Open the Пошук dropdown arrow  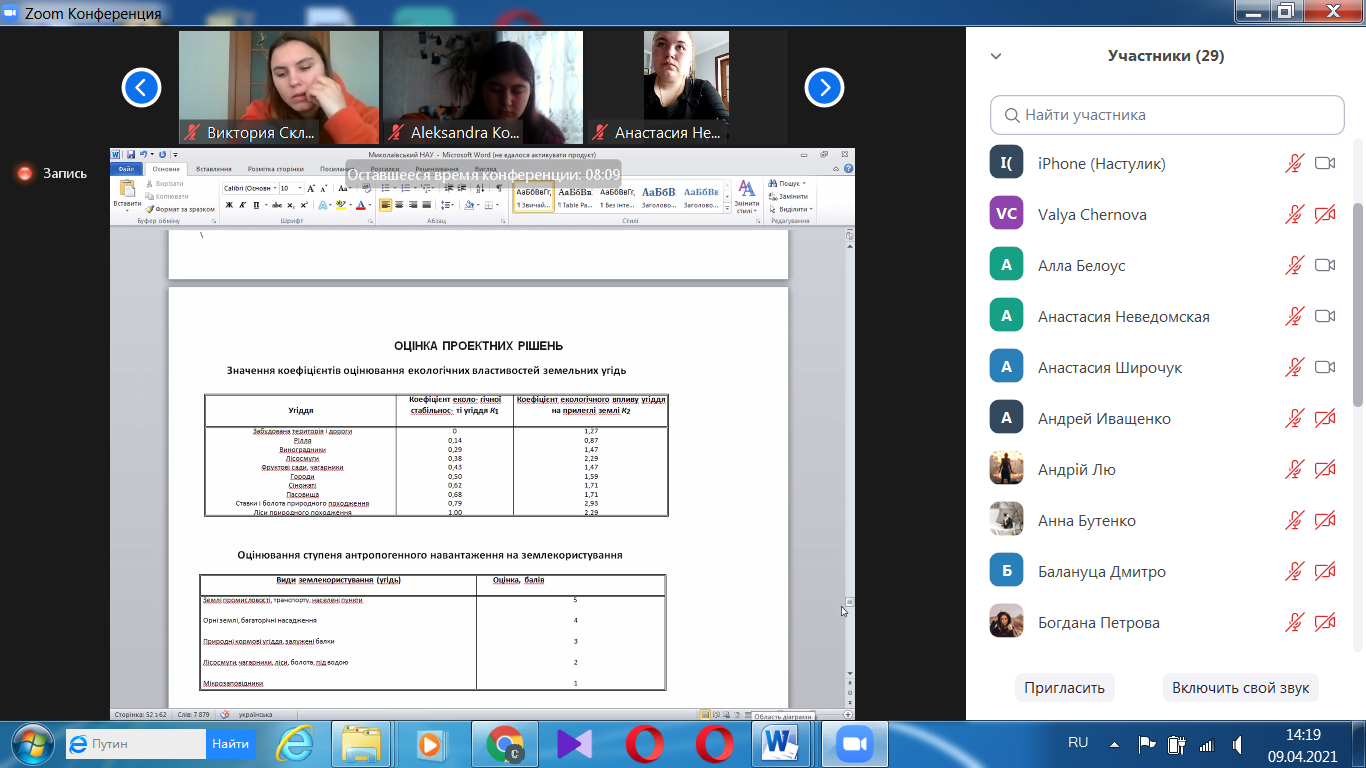tap(804, 183)
